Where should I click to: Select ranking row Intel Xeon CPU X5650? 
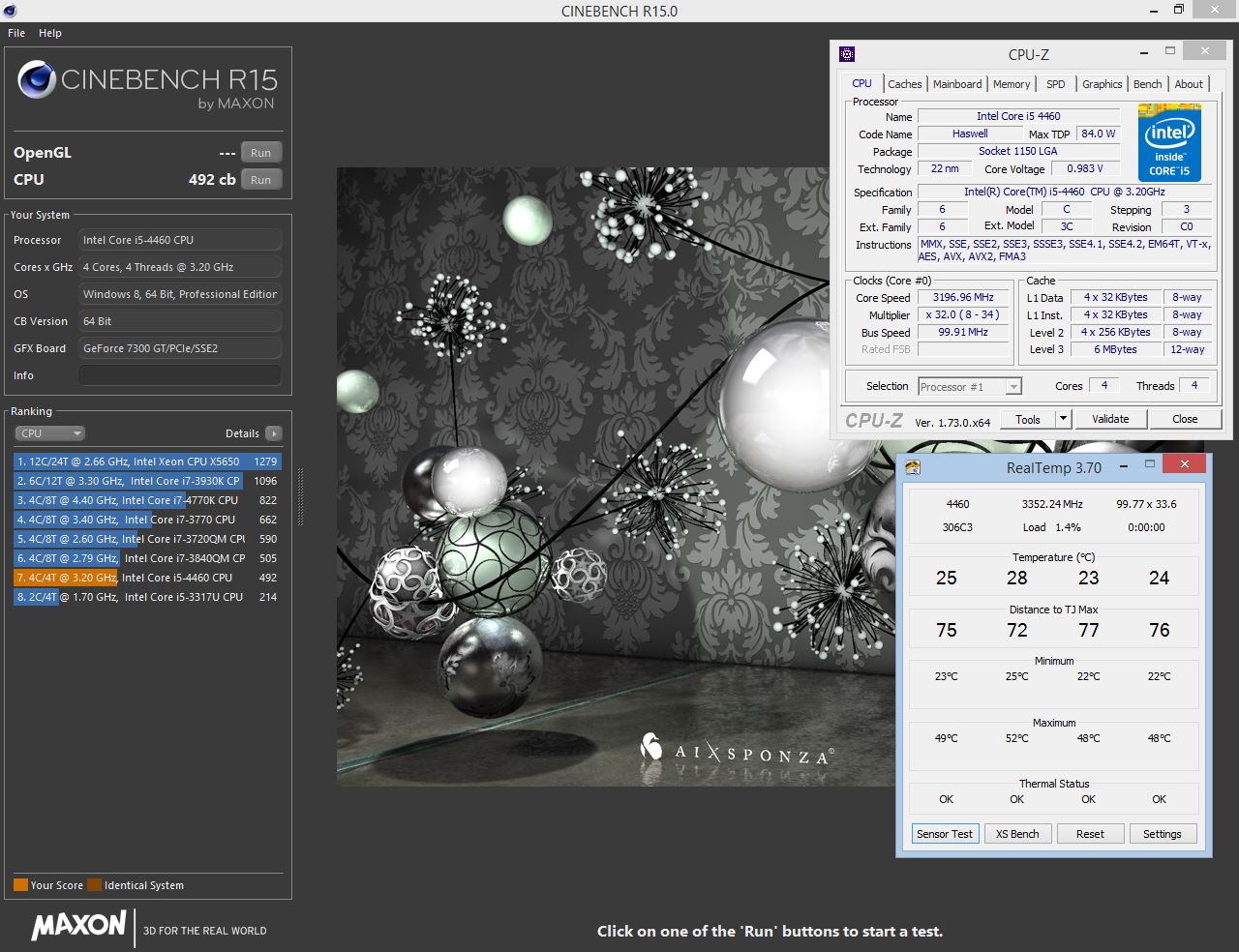(147, 461)
